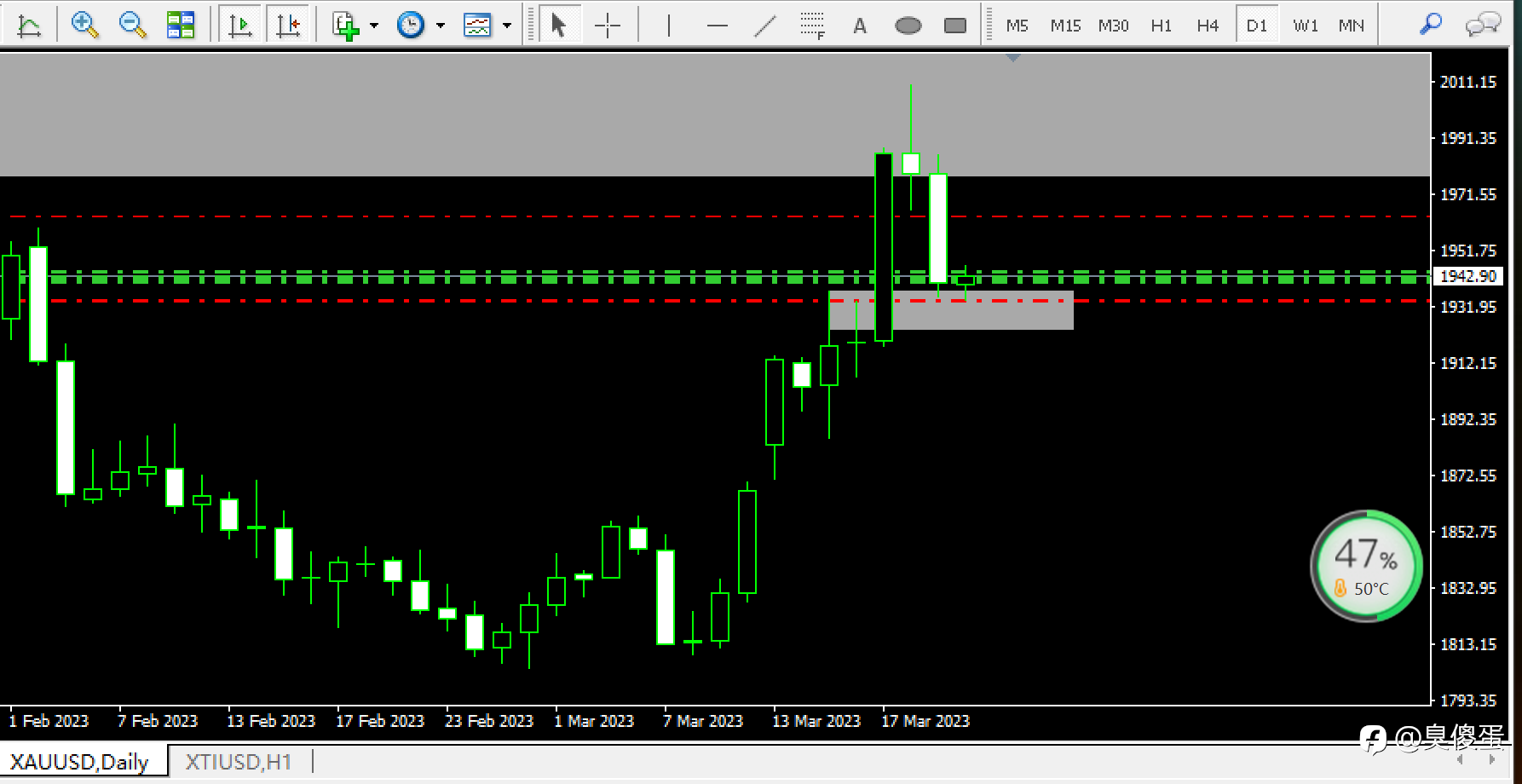This screenshot has width=1522, height=784.
Task: Select the crosshair tool
Action: click(x=608, y=26)
